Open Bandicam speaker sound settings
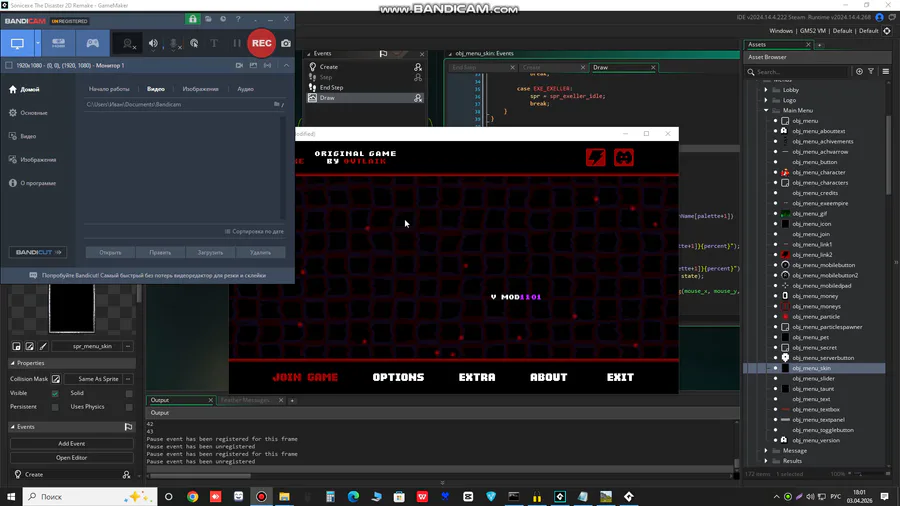Viewport: 900px width, 506px height. pos(153,44)
